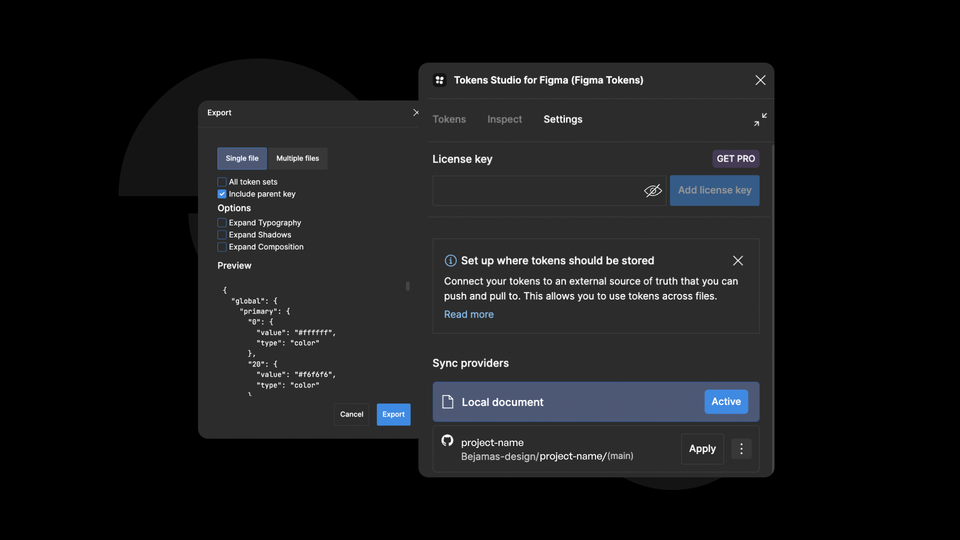Click the blue Export button
The height and width of the screenshot is (540, 960).
[x=393, y=414]
